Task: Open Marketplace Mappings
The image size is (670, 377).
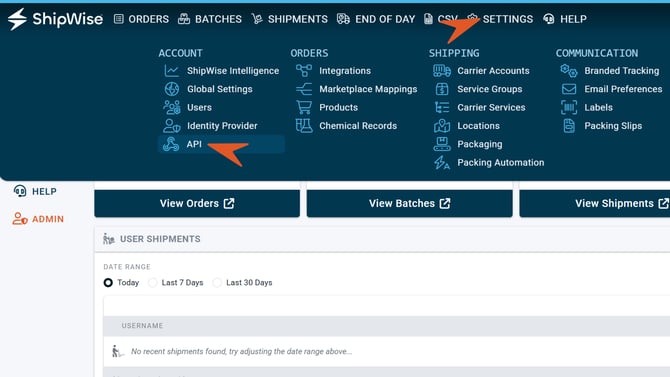Action: [368, 89]
